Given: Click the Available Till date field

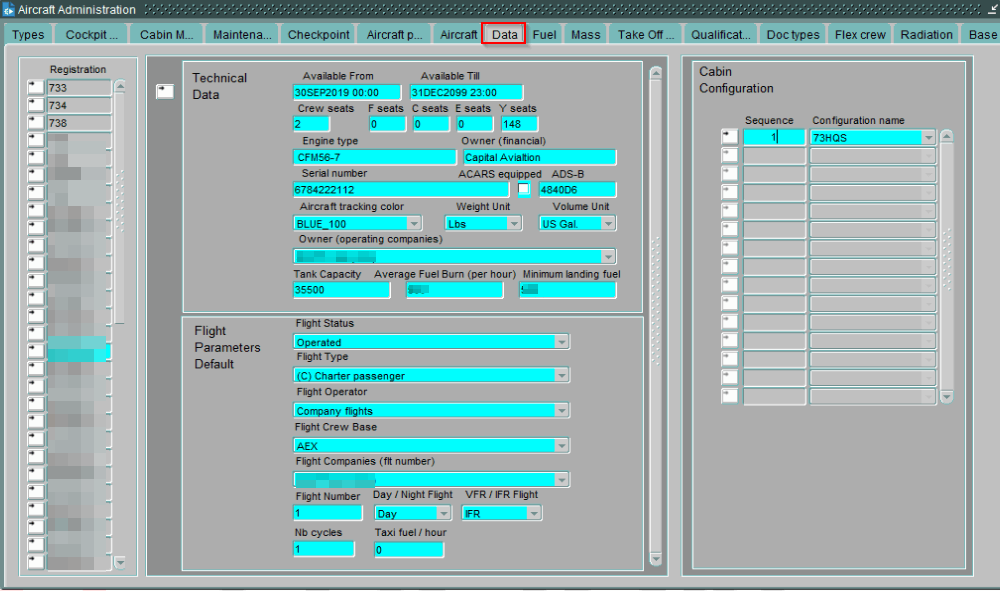Looking at the screenshot, I should click(x=466, y=92).
